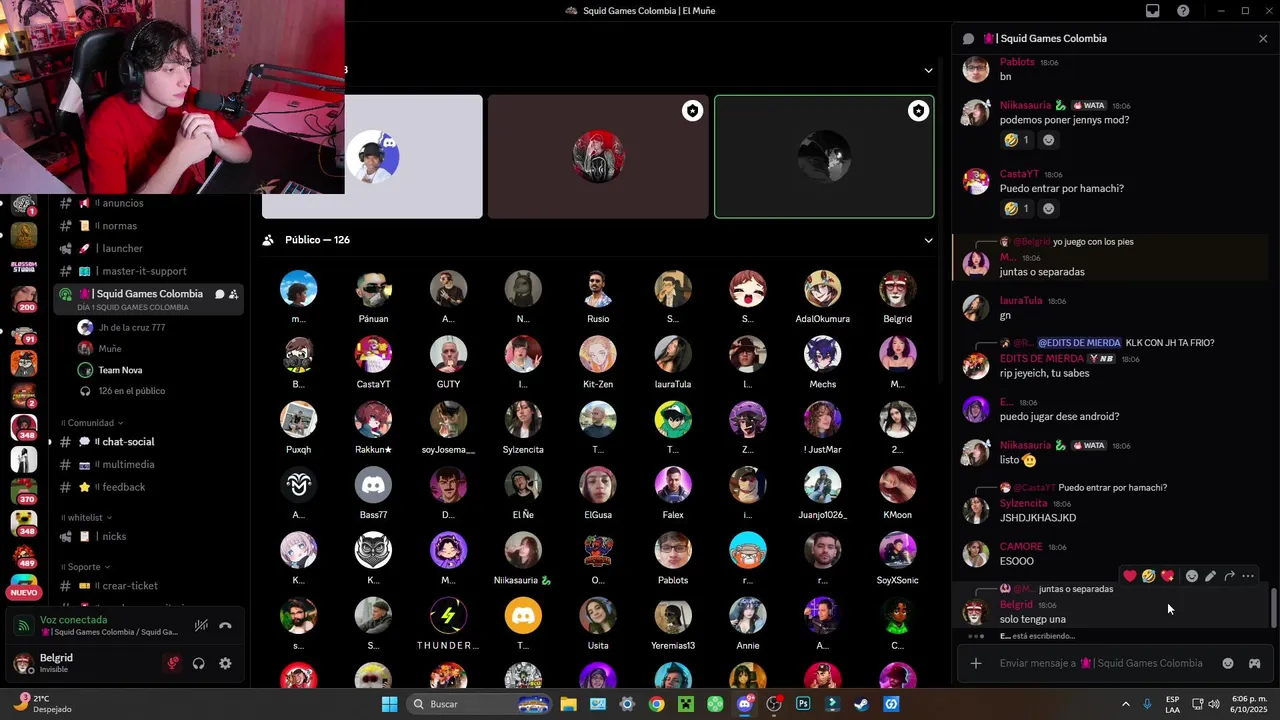Open more options on hovered message
Image resolution: width=1280 pixels, height=720 pixels.
pyautogui.click(x=1248, y=576)
